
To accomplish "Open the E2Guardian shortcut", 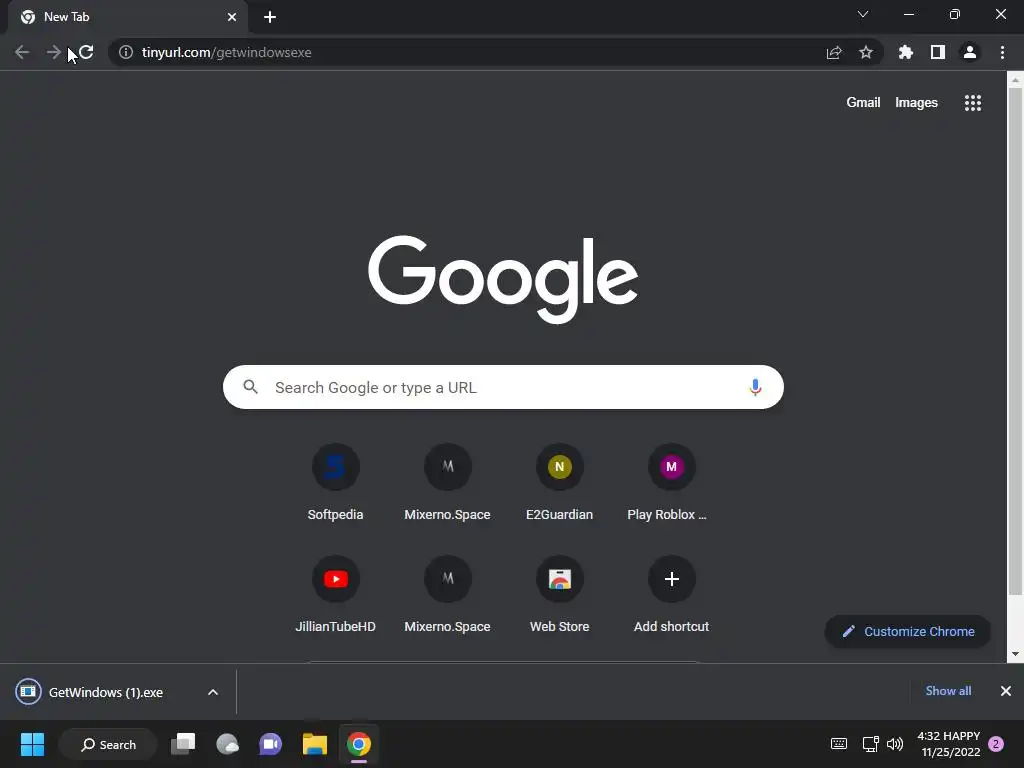I will click(x=560, y=483).
